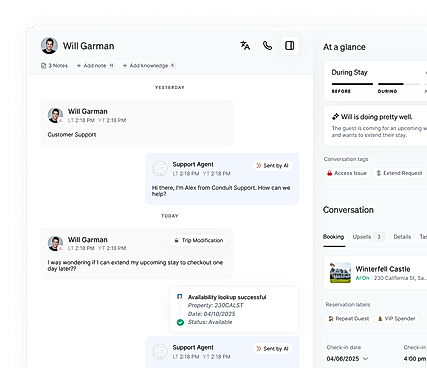This screenshot has height=368, width=427.
Task: Click the Availability lookup successful title
Action: (227, 297)
